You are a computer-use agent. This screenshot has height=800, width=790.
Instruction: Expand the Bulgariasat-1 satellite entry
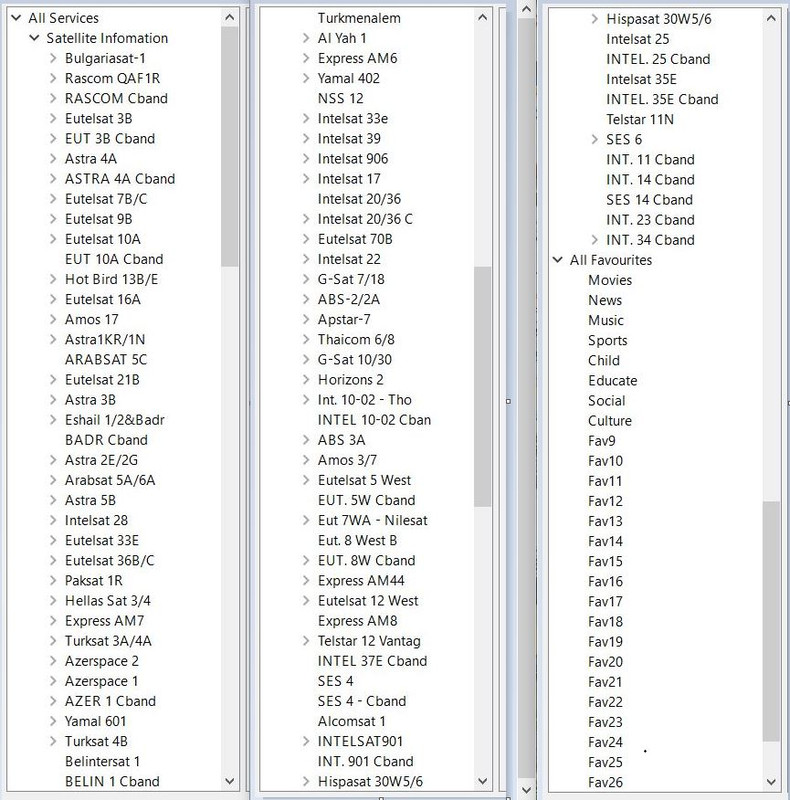pyautogui.click(x=53, y=58)
